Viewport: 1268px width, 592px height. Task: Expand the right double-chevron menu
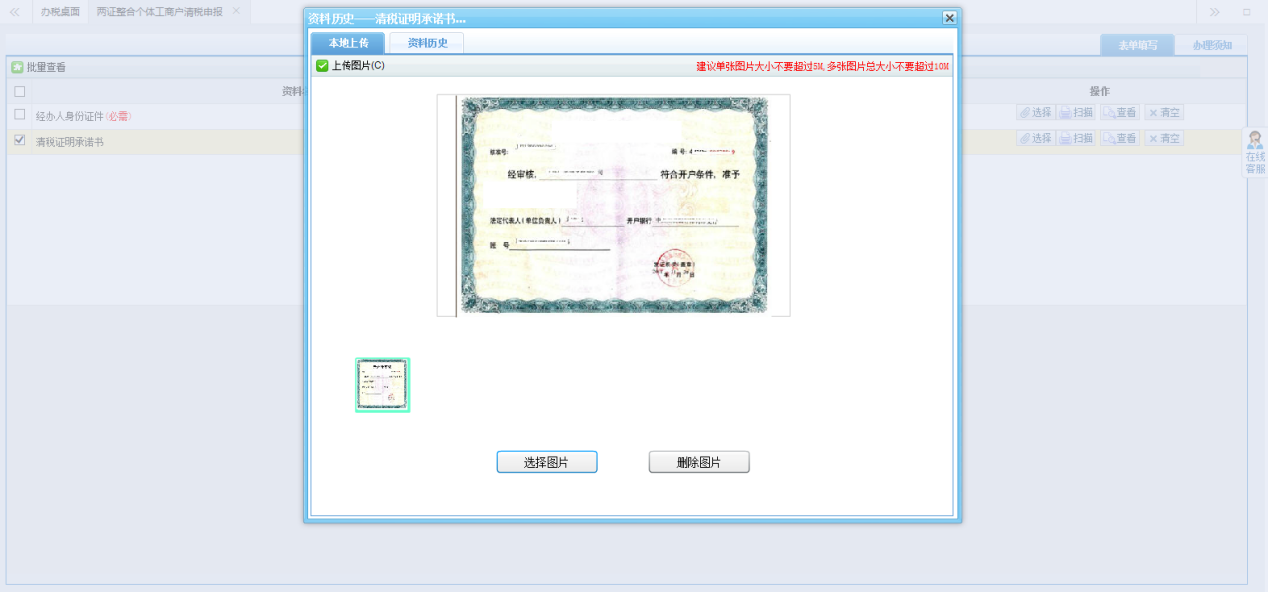(x=1213, y=12)
